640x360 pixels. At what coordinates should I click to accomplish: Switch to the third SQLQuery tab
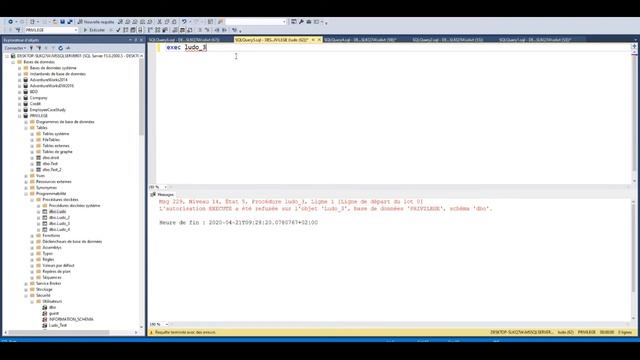pos(360,40)
